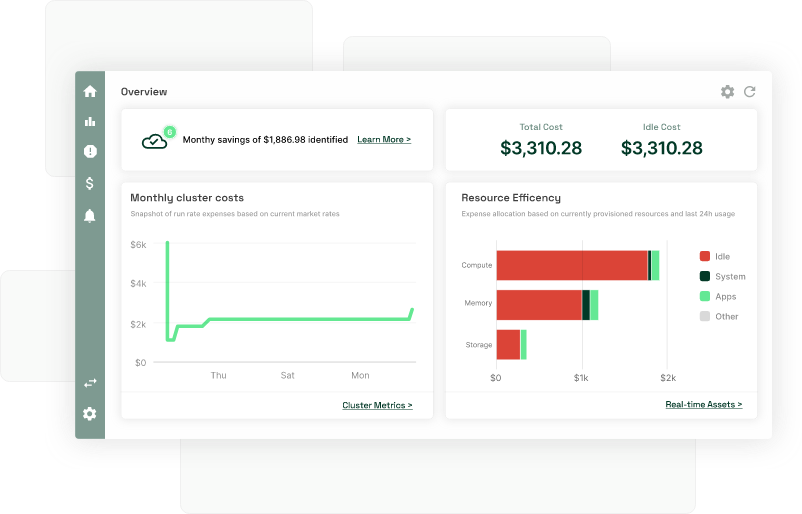Click the green savings count badge
Image resolution: width=802 pixels, height=514 pixels.
tap(169, 132)
